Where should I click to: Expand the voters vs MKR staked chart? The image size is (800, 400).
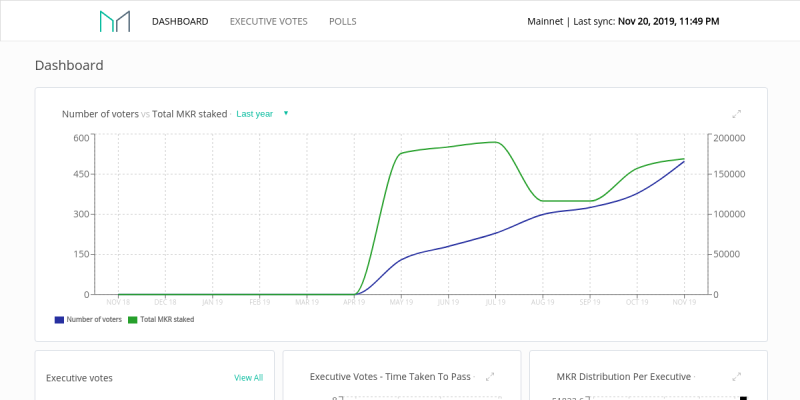tap(736, 114)
